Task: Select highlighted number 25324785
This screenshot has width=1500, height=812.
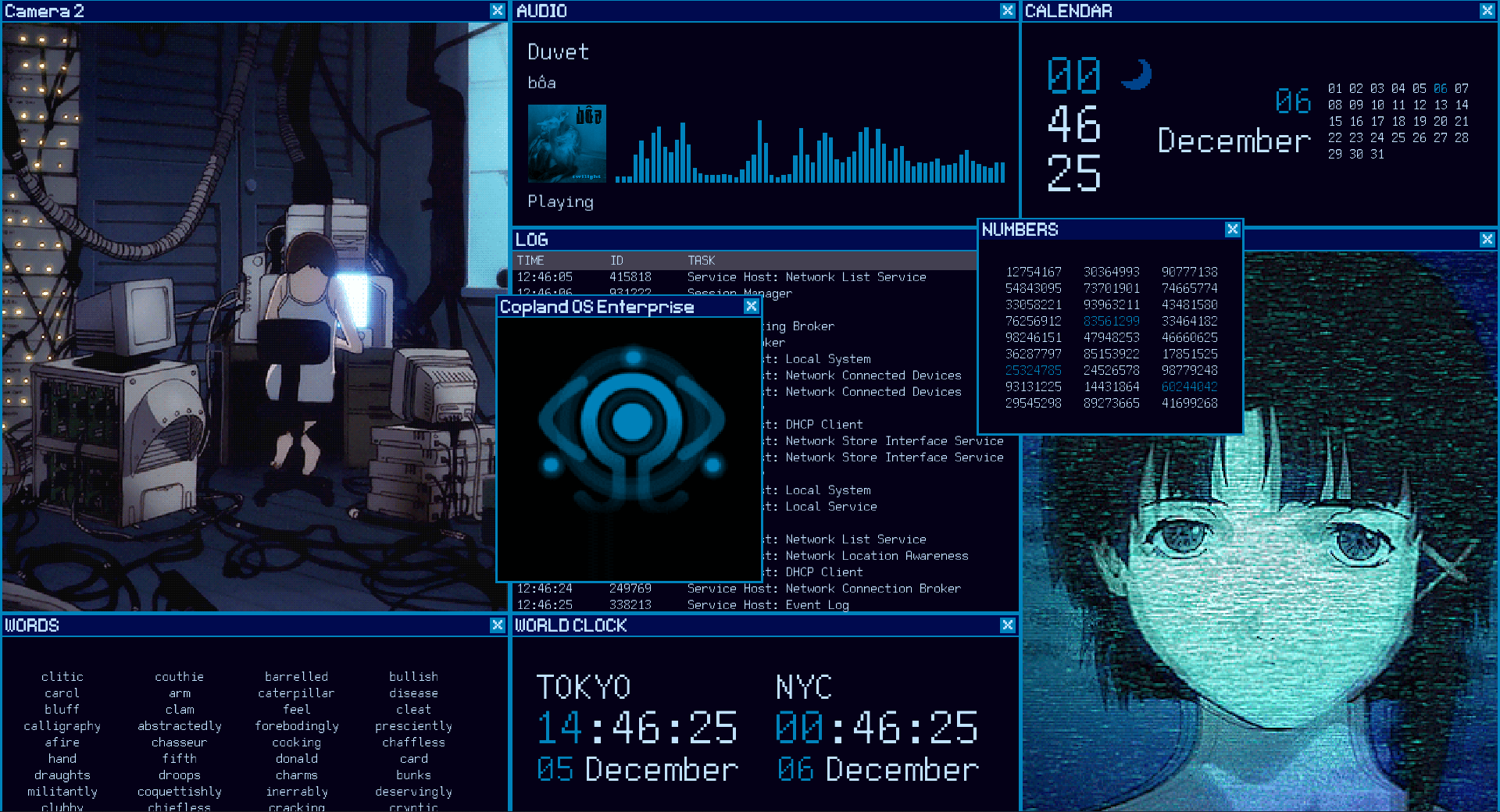Action: 1033,370
